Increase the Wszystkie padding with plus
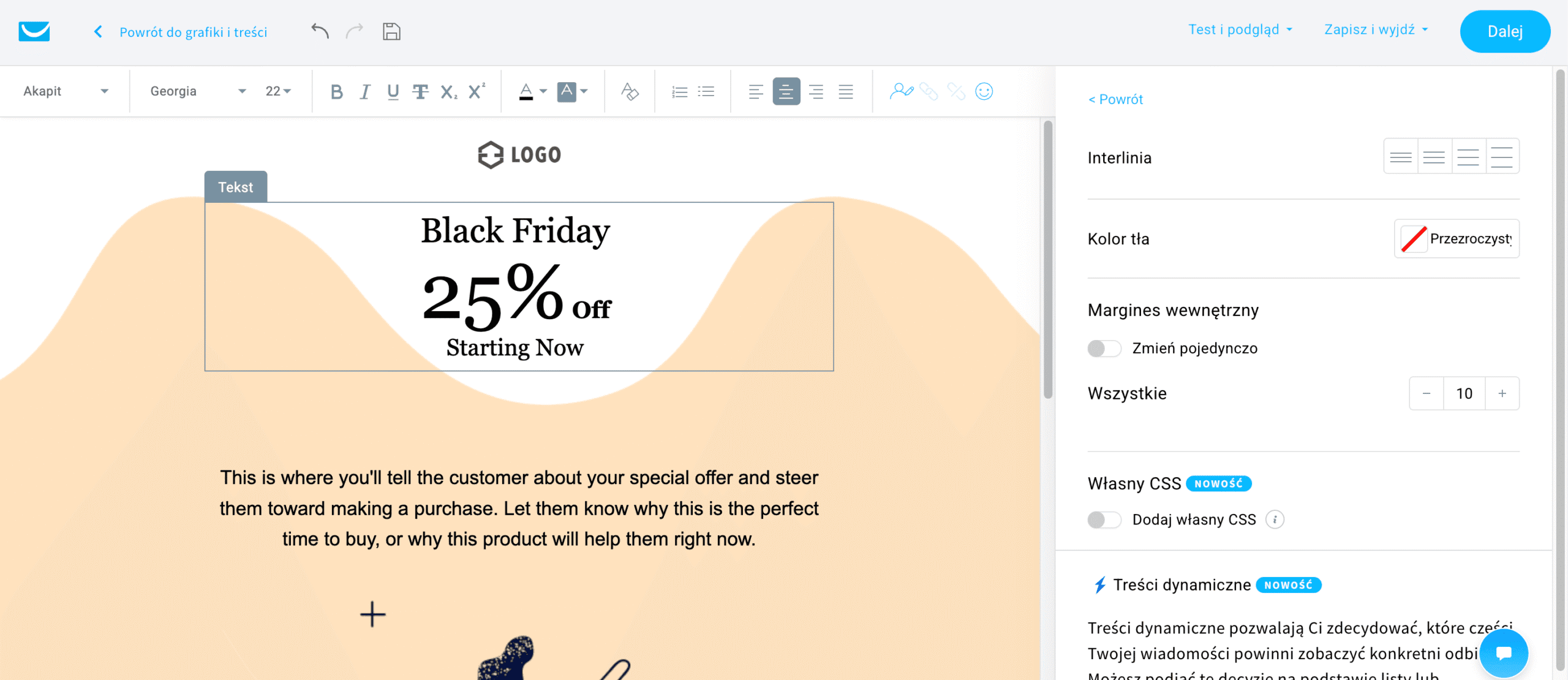Viewport: 1568px width, 680px height. click(1502, 394)
